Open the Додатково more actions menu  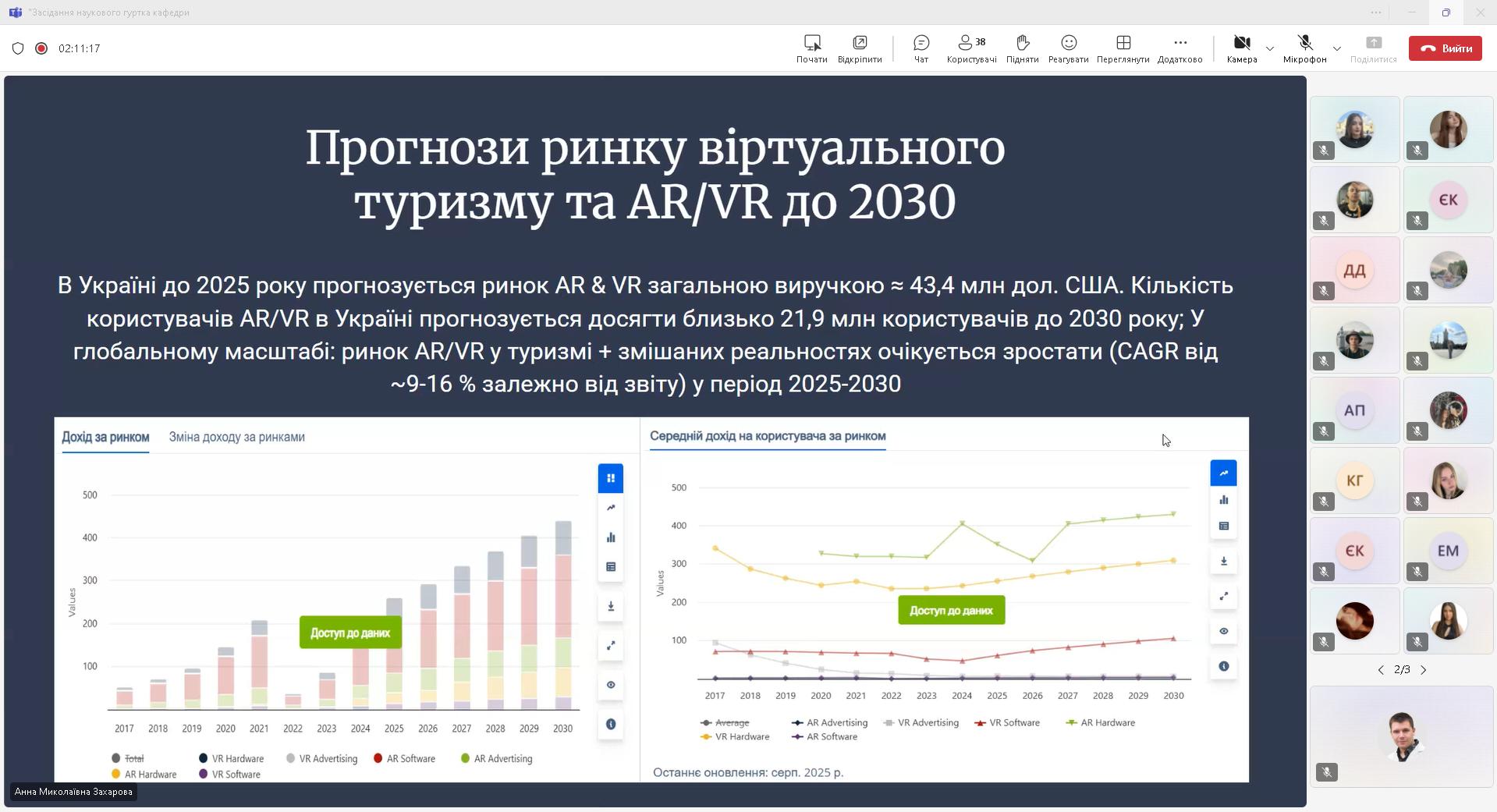pyautogui.click(x=1180, y=48)
